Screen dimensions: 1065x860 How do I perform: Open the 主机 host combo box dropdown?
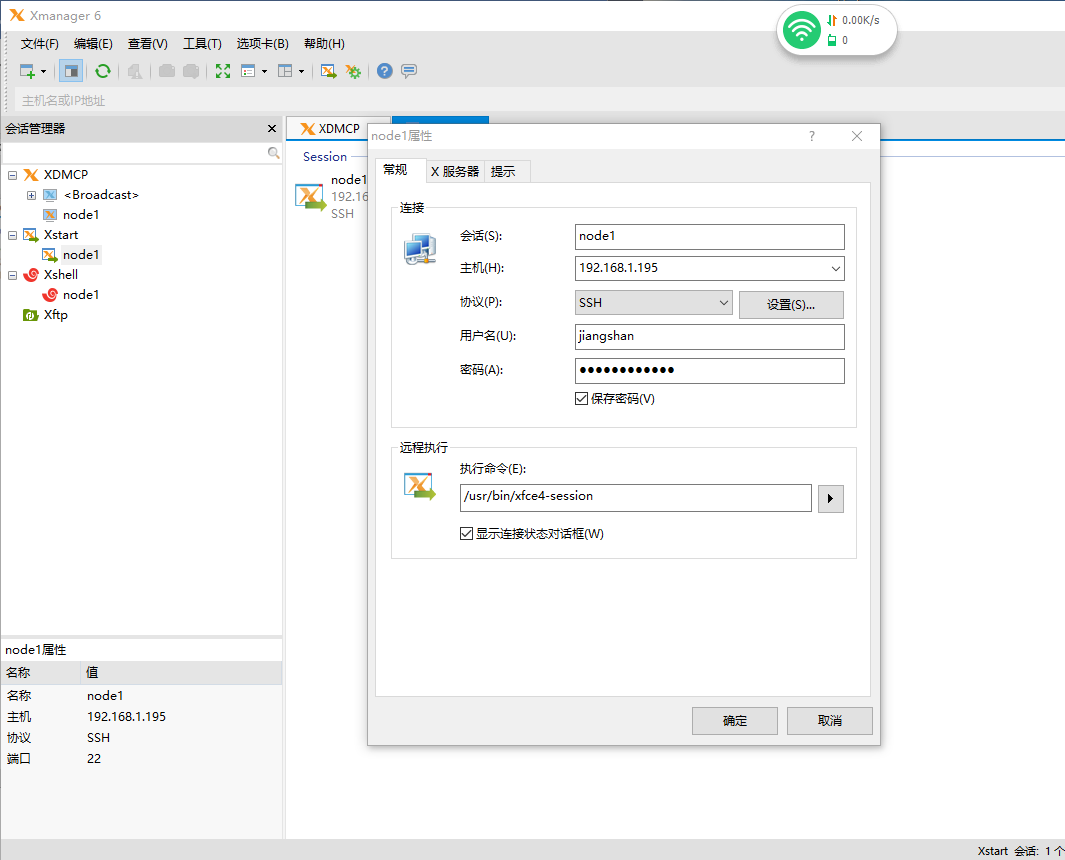[x=835, y=268]
